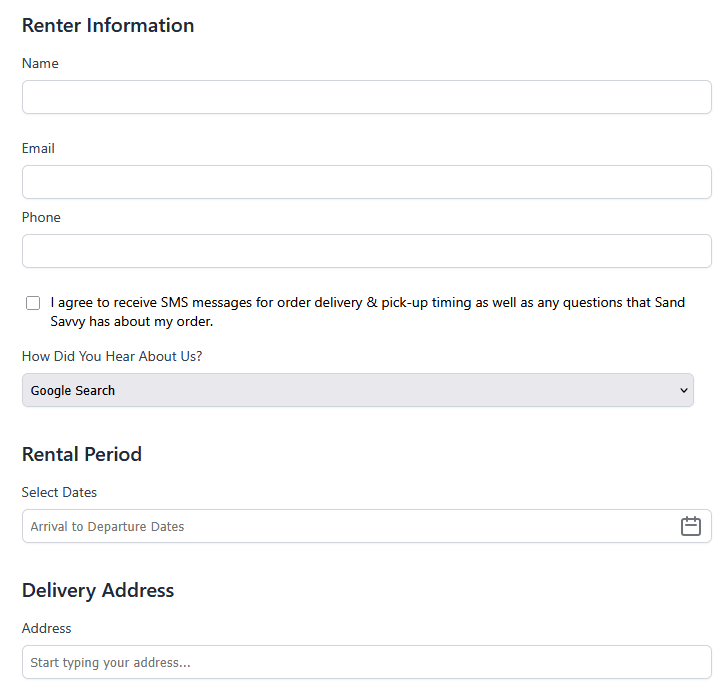Click the Name field label
The image size is (718, 687).
click(x=40, y=63)
